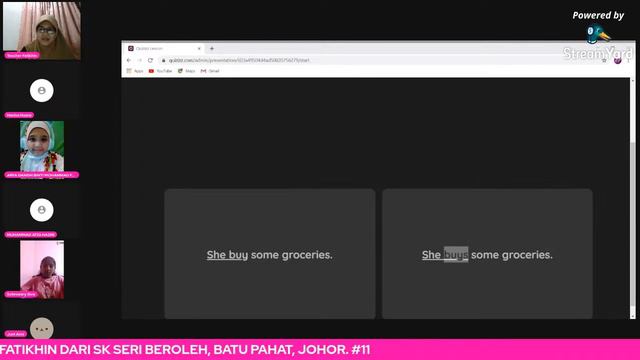This screenshot has height=360, width=640.
Task: Click the pink banner text mentioning Johor
Action: 185,350
